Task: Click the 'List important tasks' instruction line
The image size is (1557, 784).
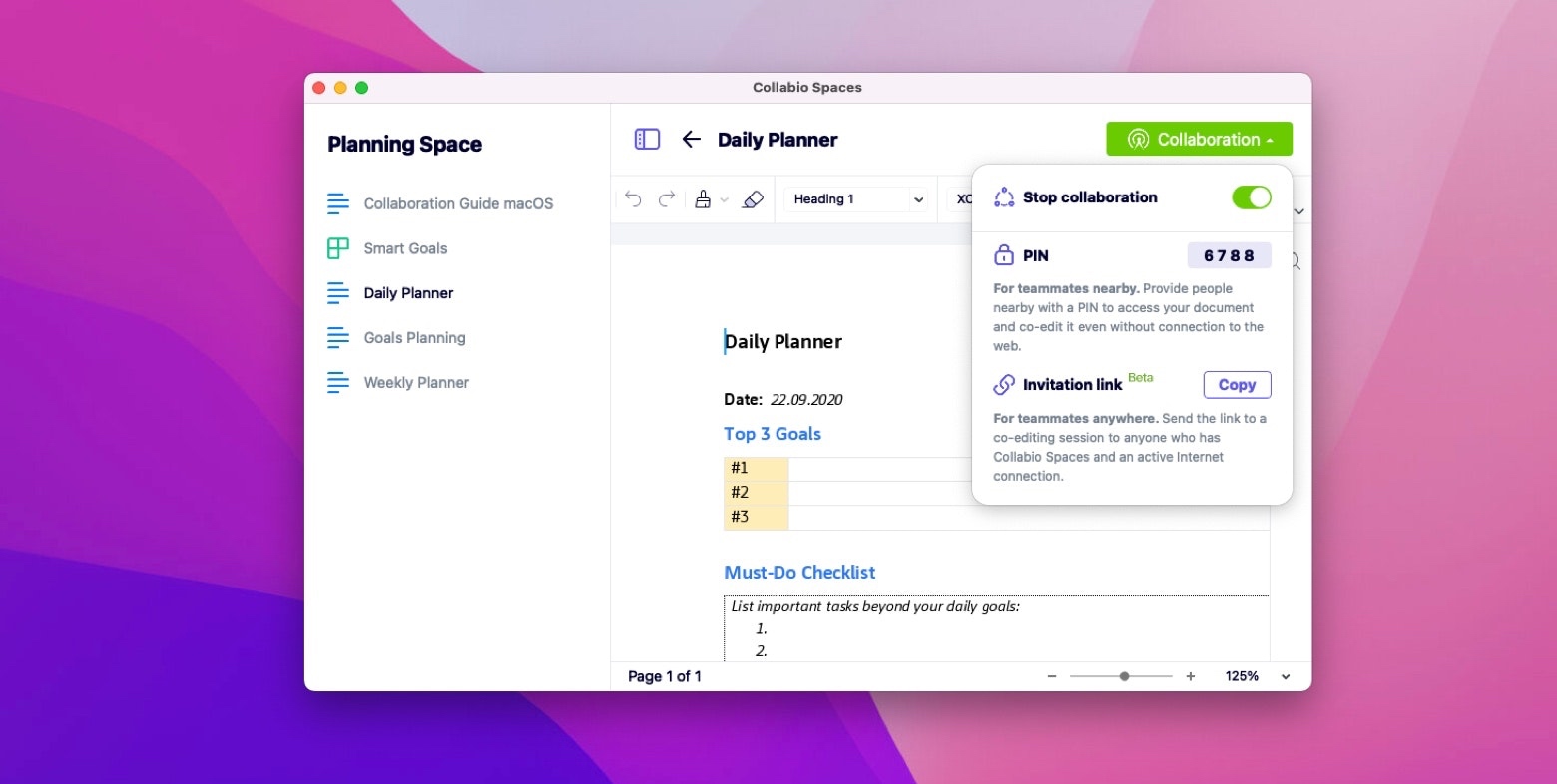Action: click(875, 606)
